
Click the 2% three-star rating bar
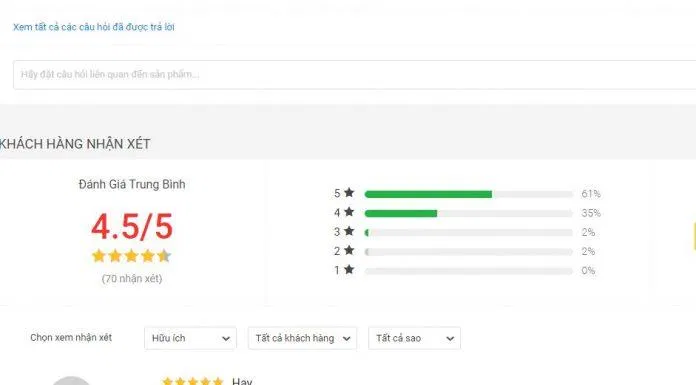point(469,233)
